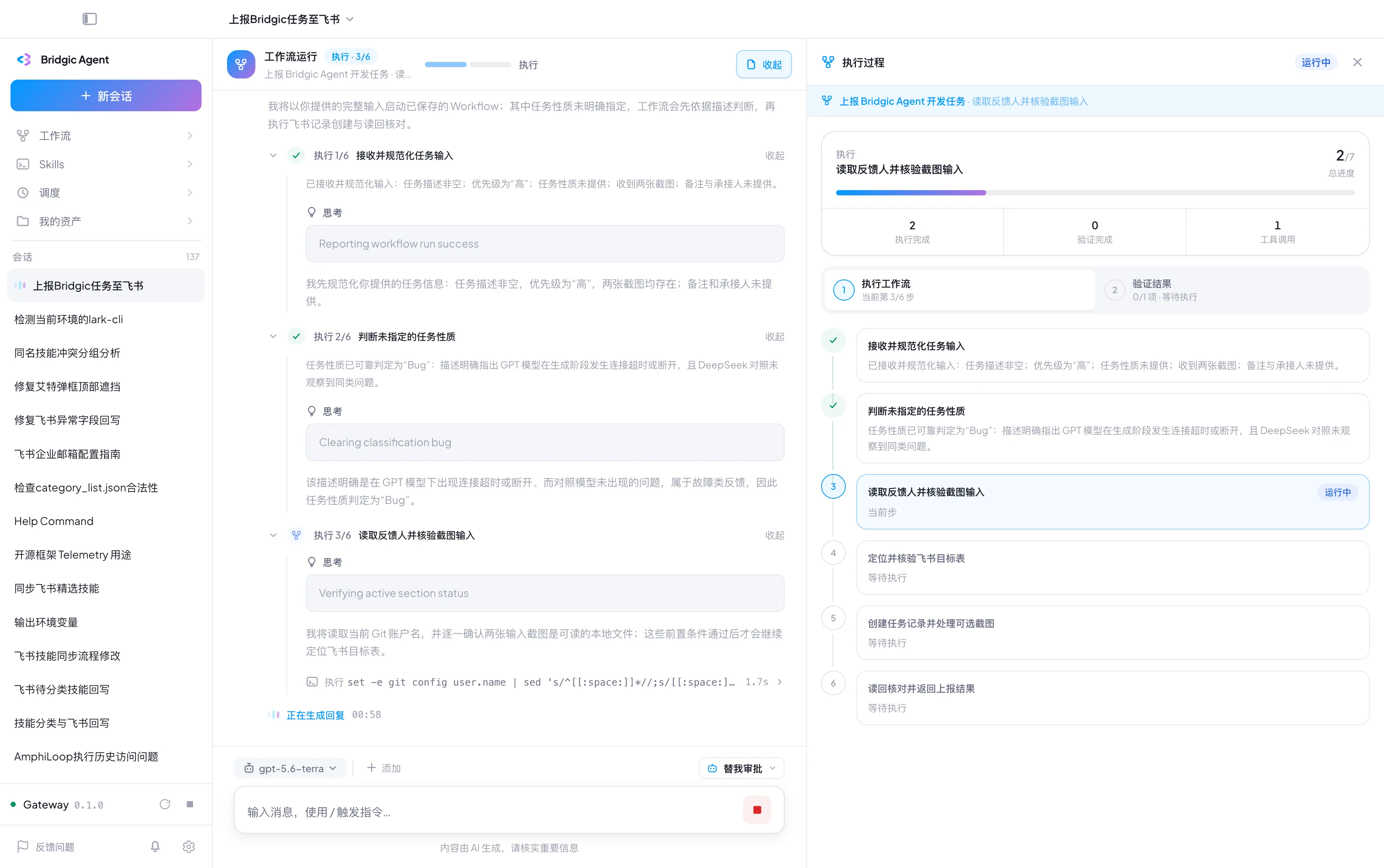The image size is (1384, 868).
Task: Open conversation 修复飞书异常字段回写
Action: [106, 420]
